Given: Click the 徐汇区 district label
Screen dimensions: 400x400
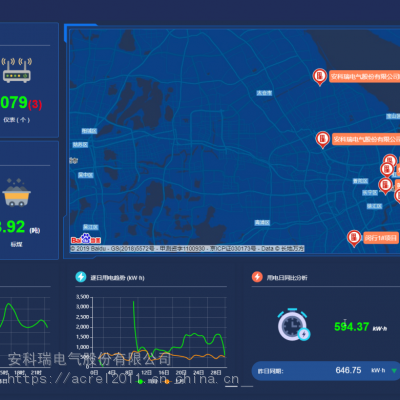Looking at the screenshot, I should [x=375, y=206].
